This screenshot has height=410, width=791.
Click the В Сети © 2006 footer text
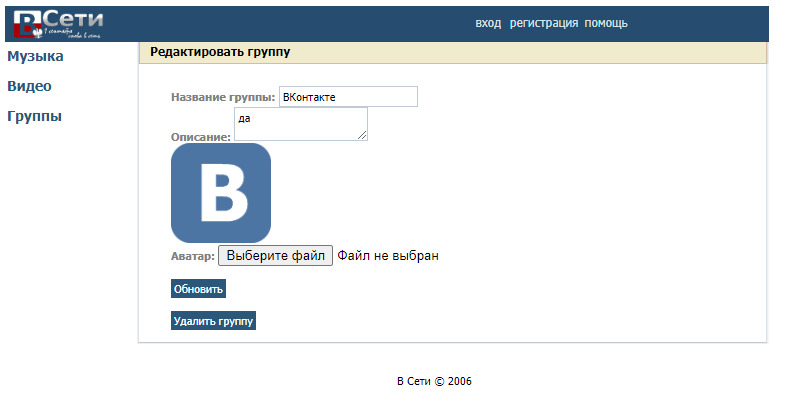click(434, 381)
